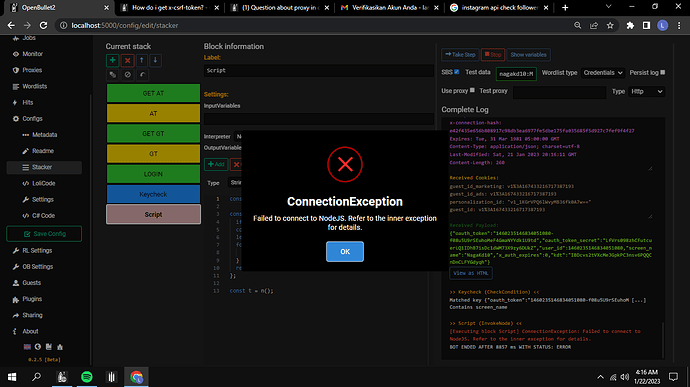This screenshot has width=690, height=387.
Task: Click View as HTML in the log
Action: coord(471,273)
